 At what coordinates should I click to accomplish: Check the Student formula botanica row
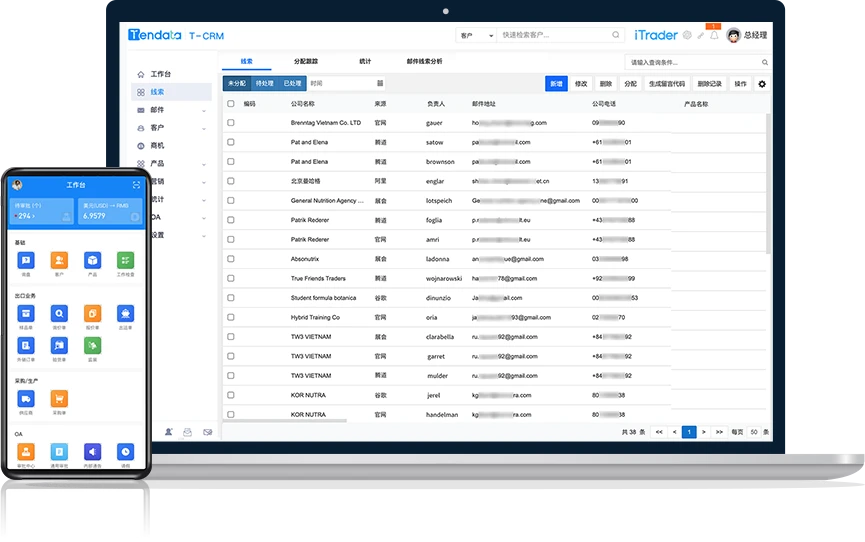tap(231, 297)
